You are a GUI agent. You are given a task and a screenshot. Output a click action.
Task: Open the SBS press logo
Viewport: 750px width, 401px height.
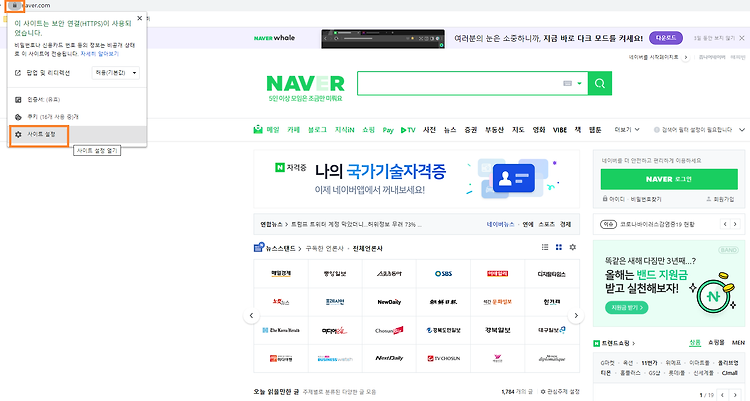[443, 274]
